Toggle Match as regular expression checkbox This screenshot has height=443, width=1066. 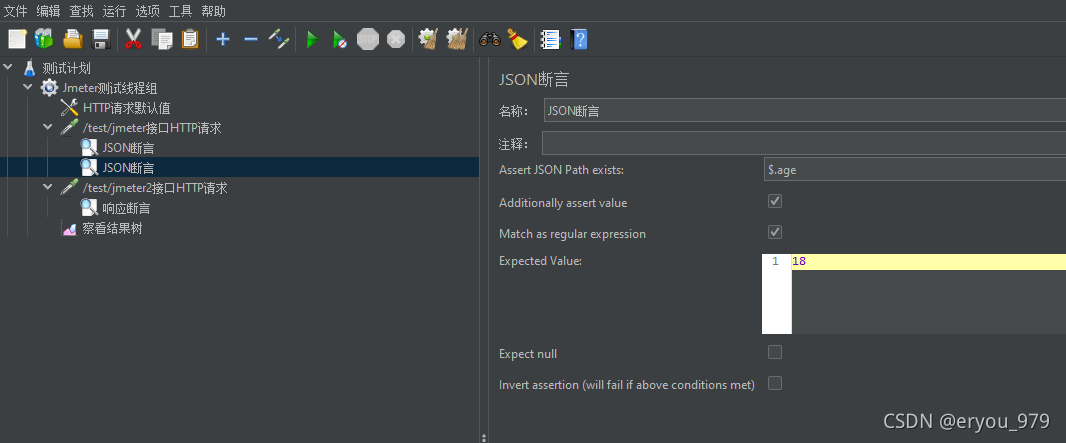click(x=775, y=232)
